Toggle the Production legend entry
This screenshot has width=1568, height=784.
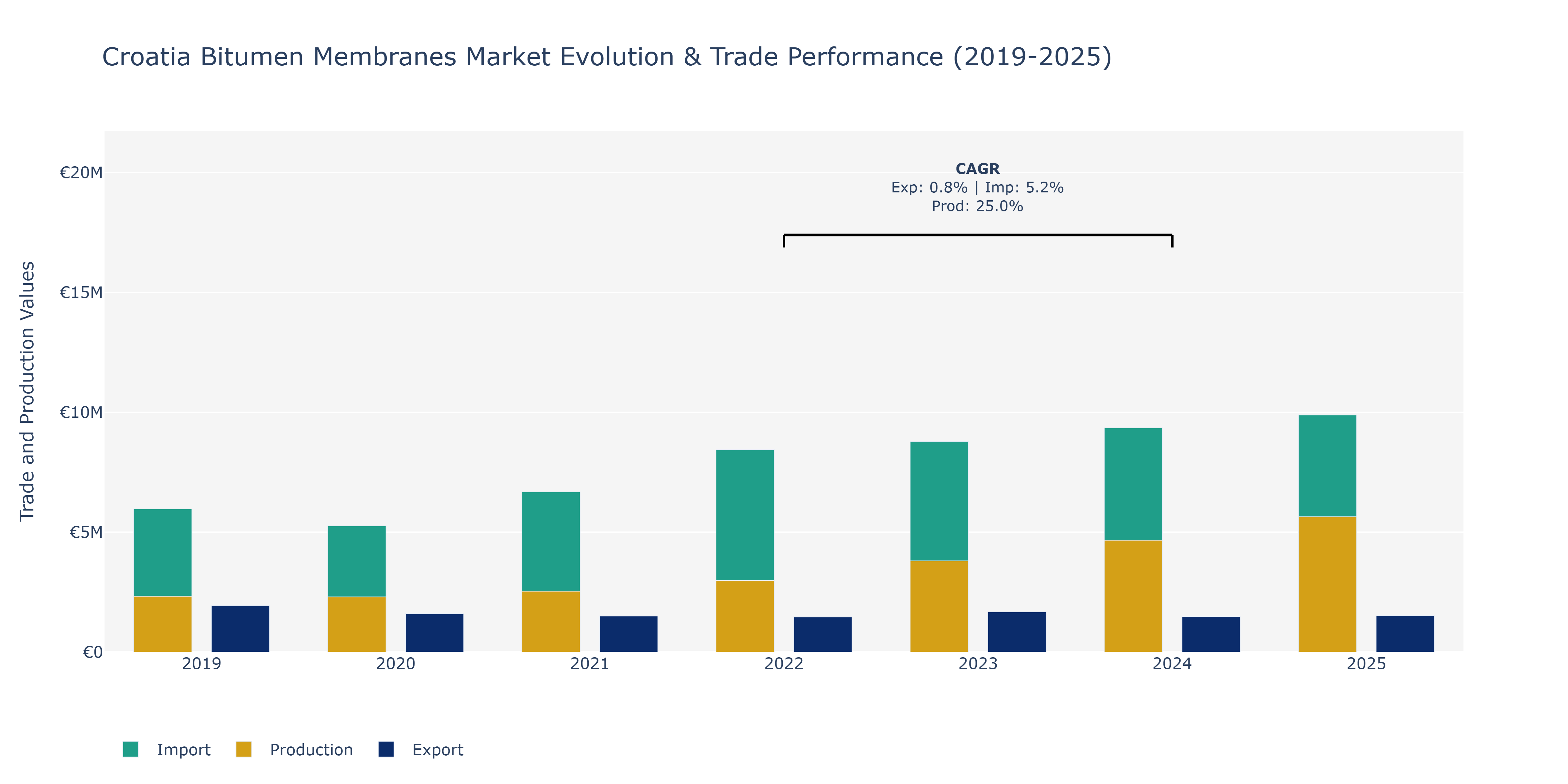point(295,749)
